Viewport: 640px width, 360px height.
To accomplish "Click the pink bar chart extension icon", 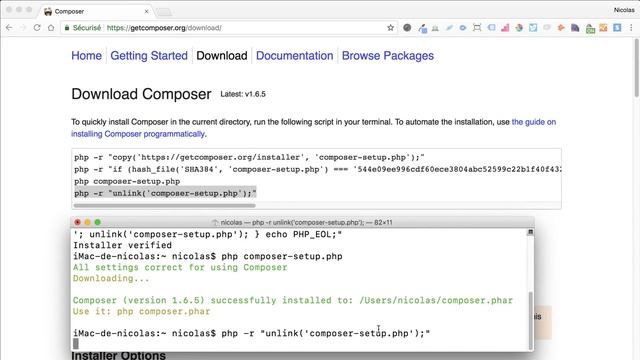I will click(x=505, y=28).
